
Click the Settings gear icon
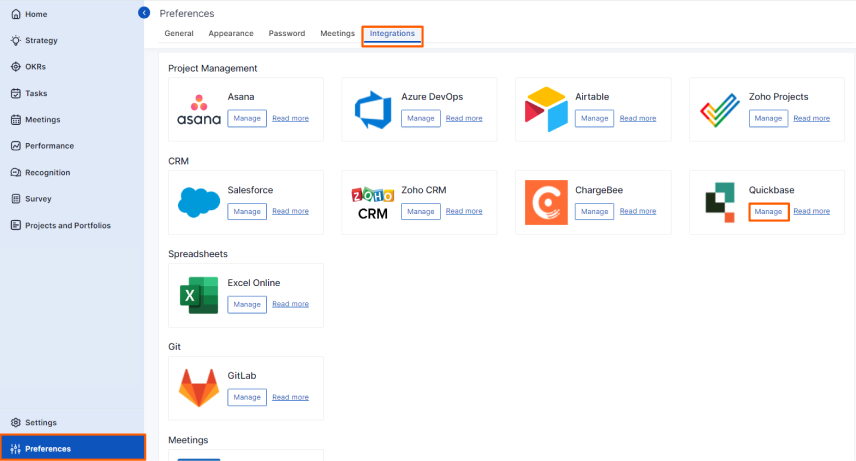click(16, 422)
